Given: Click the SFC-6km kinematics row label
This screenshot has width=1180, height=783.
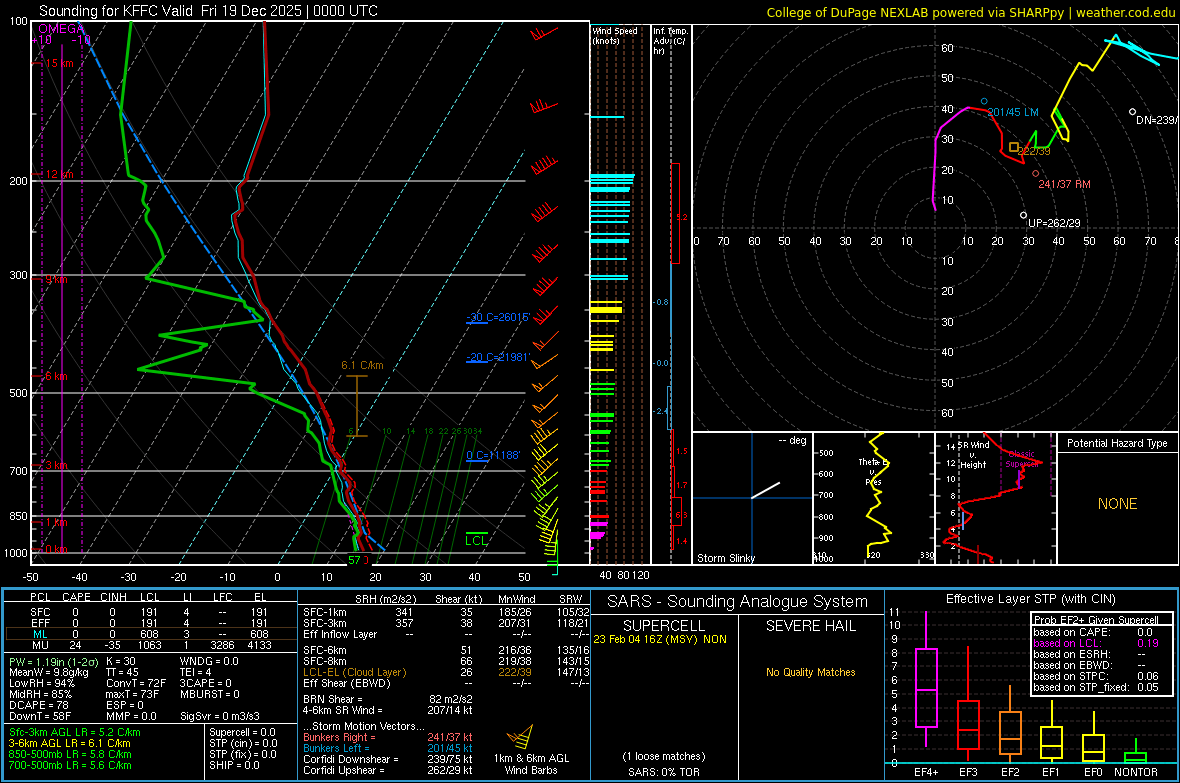Looking at the screenshot, I should [325, 650].
